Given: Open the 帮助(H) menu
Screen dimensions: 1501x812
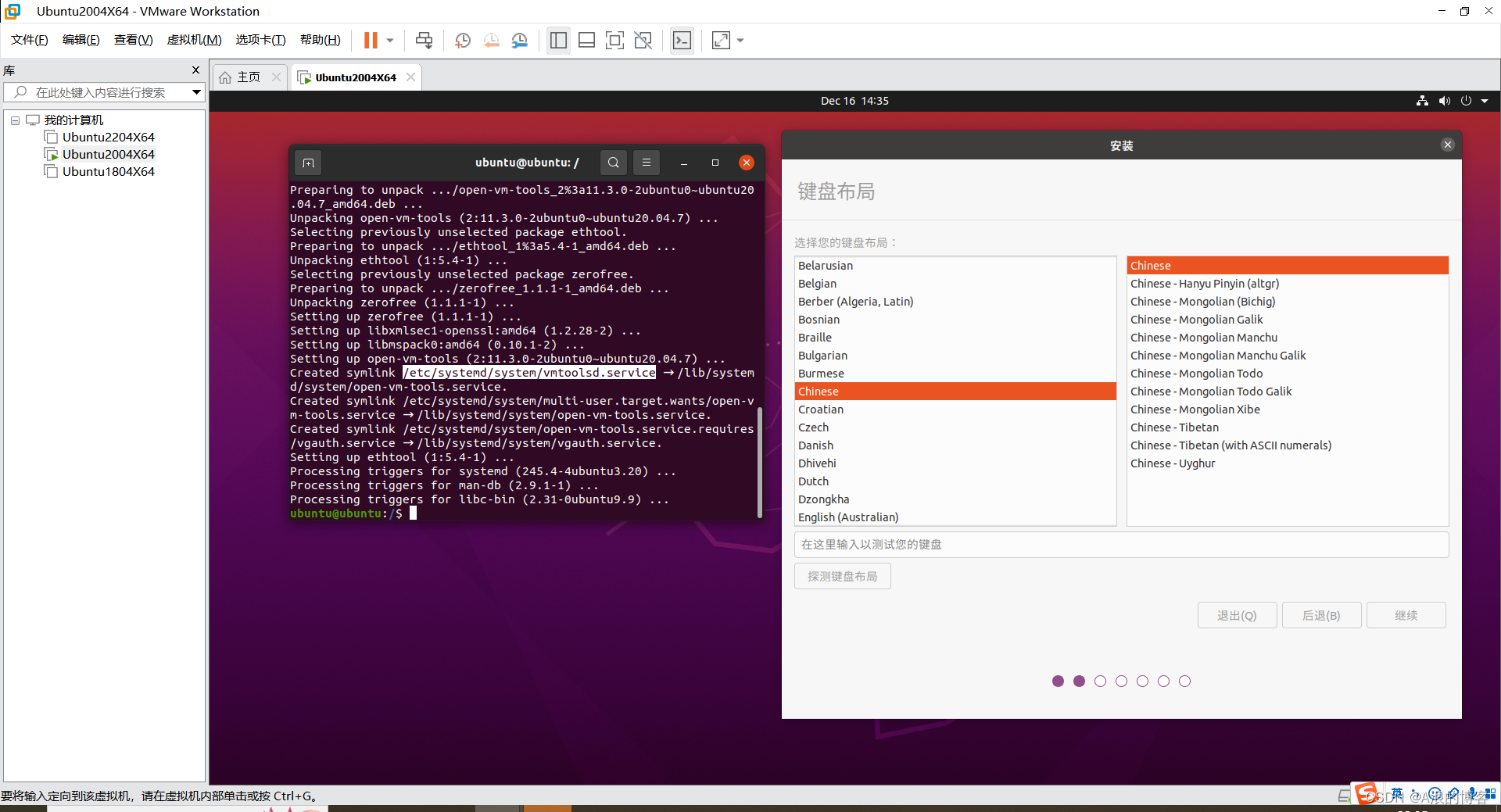Looking at the screenshot, I should pos(321,40).
